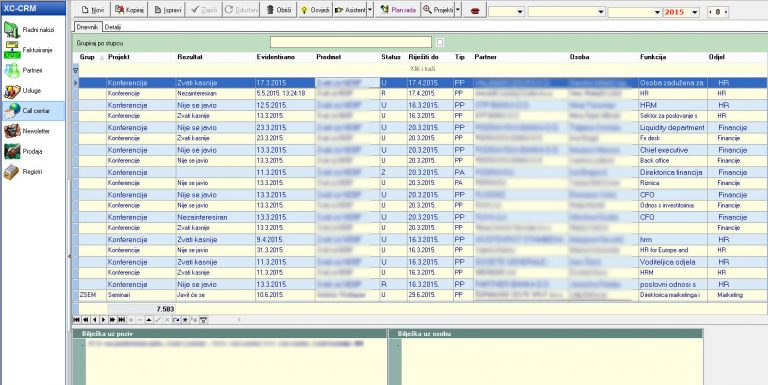This screenshot has width=768, height=385.
Task: Select the Dnevnik tab
Action: (88, 27)
